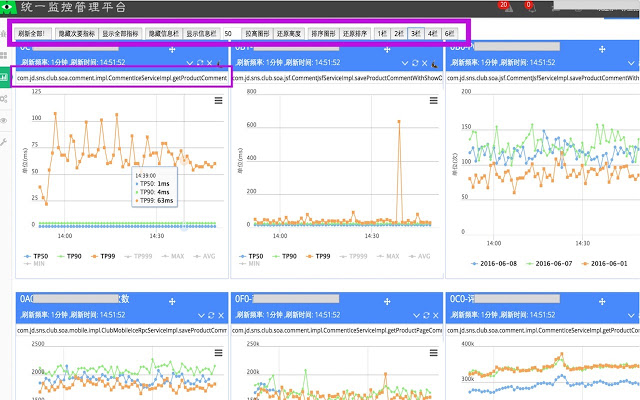640x400 pixels.
Task: Click the 刷新全部! refresh-all button
Action: coord(33,33)
